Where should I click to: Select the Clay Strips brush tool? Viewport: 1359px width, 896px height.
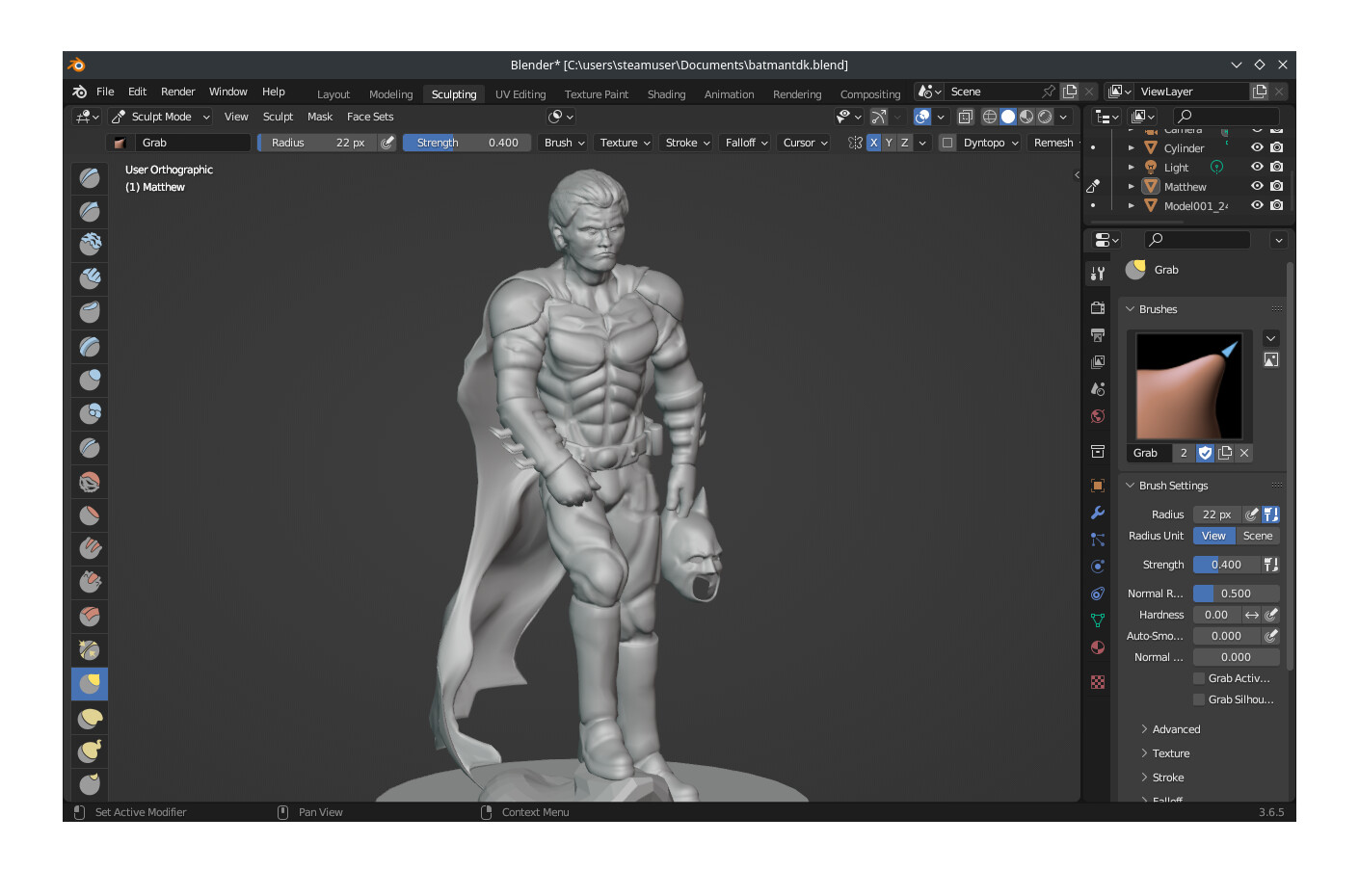[x=90, y=278]
